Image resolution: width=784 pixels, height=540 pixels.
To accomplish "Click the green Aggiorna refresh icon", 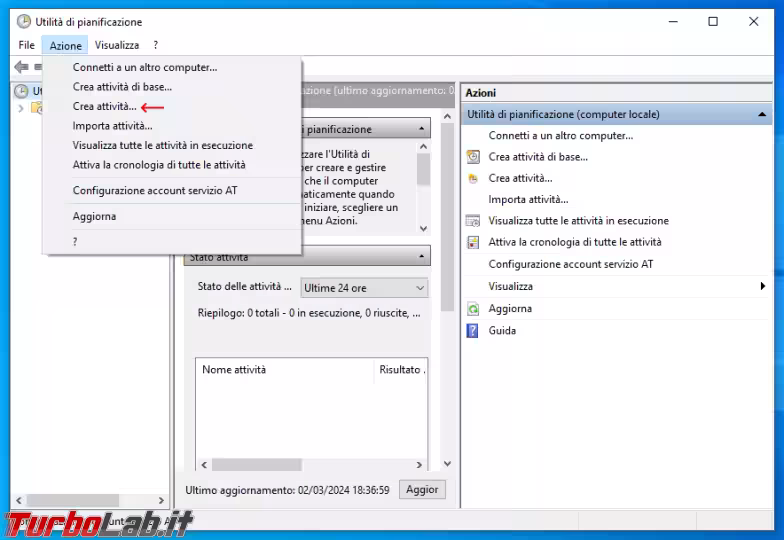I will [x=473, y=309].
